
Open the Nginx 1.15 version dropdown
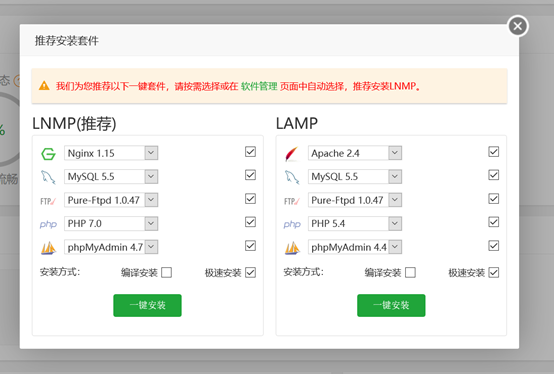pyautogui.click(x=111, y=153)
